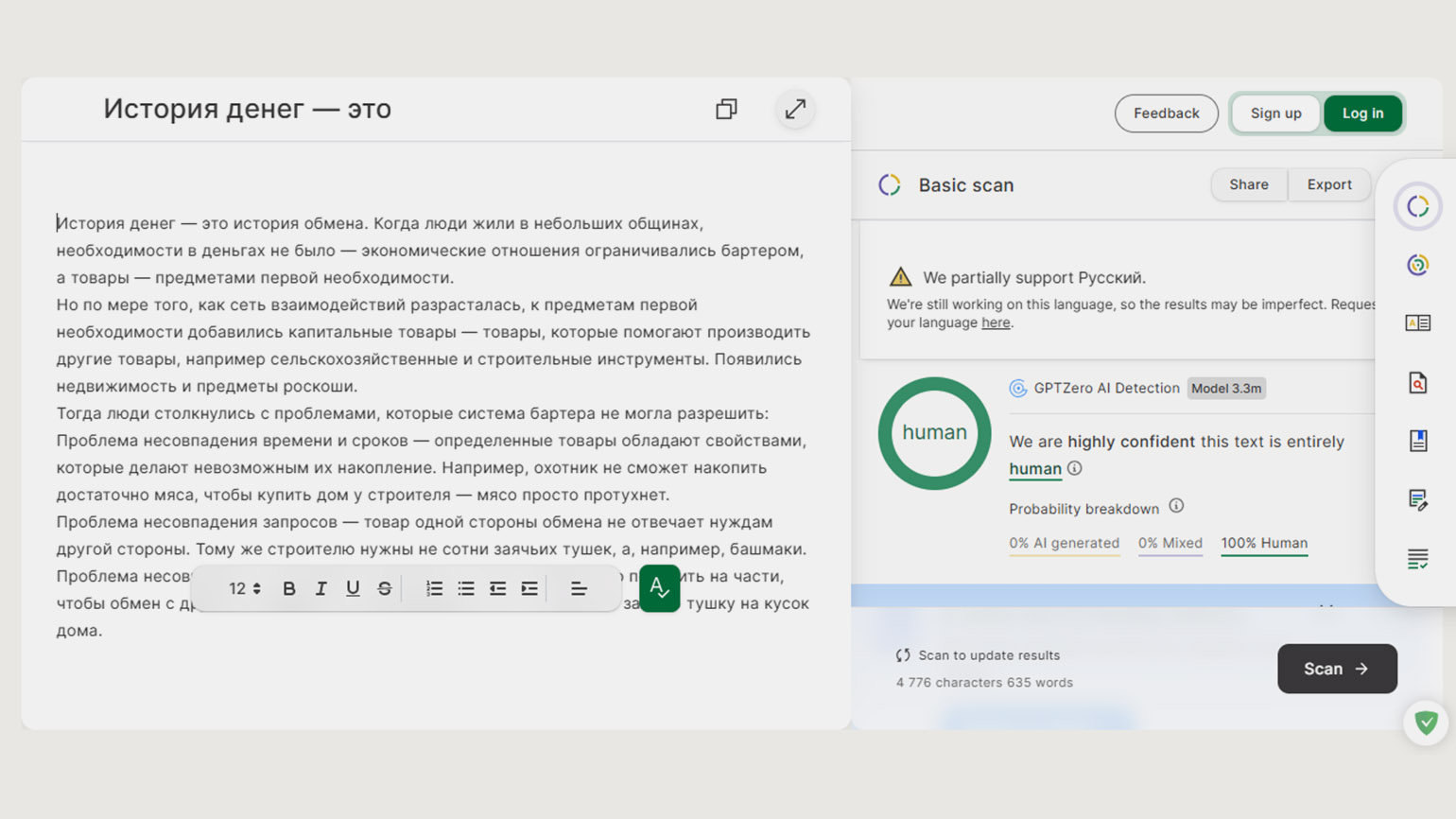
Task: Click the green spell check button
Action: click(x=659, y=588)
